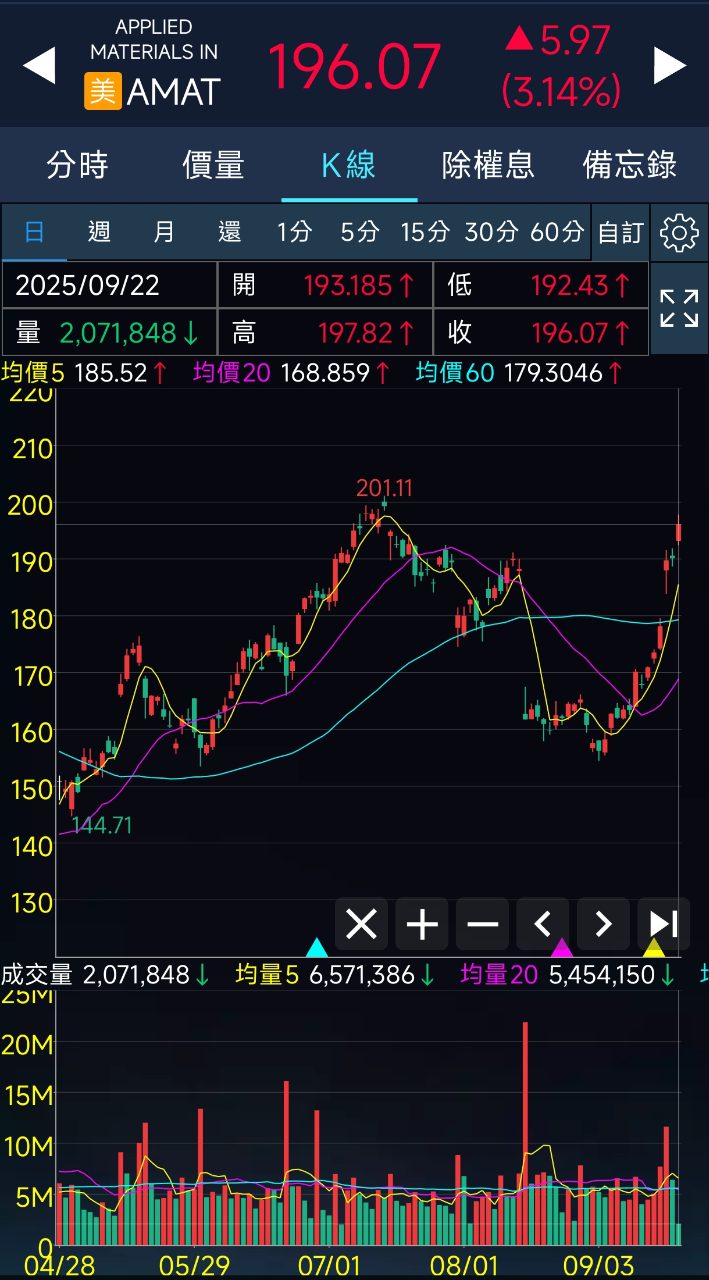Image resolution: width=709 pixels, height=1280 pixels.
Task: Select the 月 monthly period
Action: pos(164,233)
